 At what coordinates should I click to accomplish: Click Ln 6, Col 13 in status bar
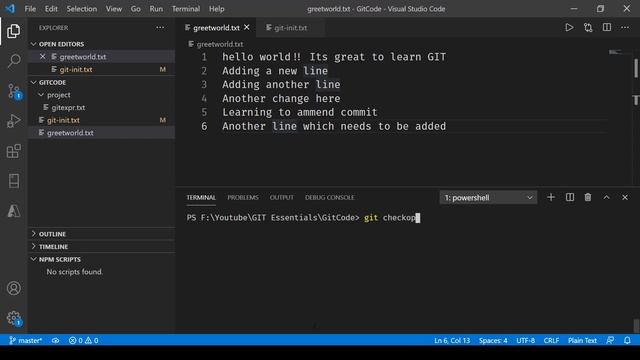click(452, 340)
